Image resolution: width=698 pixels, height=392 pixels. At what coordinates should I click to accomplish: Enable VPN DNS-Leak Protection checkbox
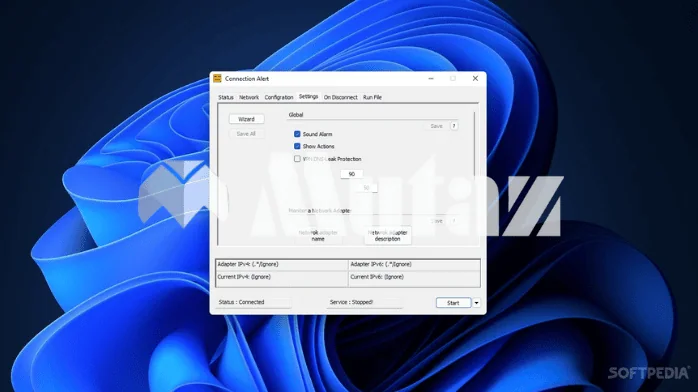coord(297,159)
